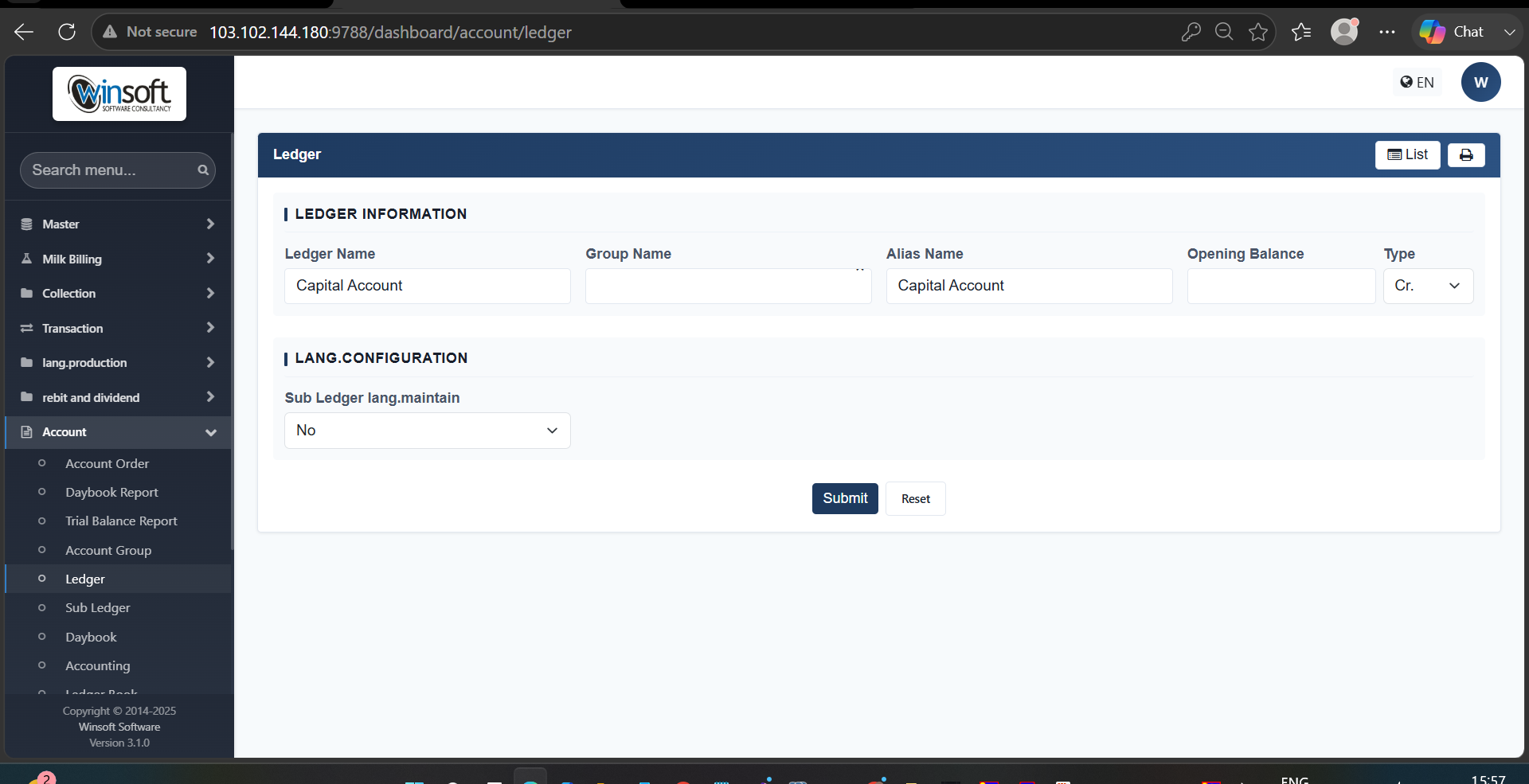Open the Milk Billing menu
Viewport: 1529px width, 784px height.
pos(118,259)
